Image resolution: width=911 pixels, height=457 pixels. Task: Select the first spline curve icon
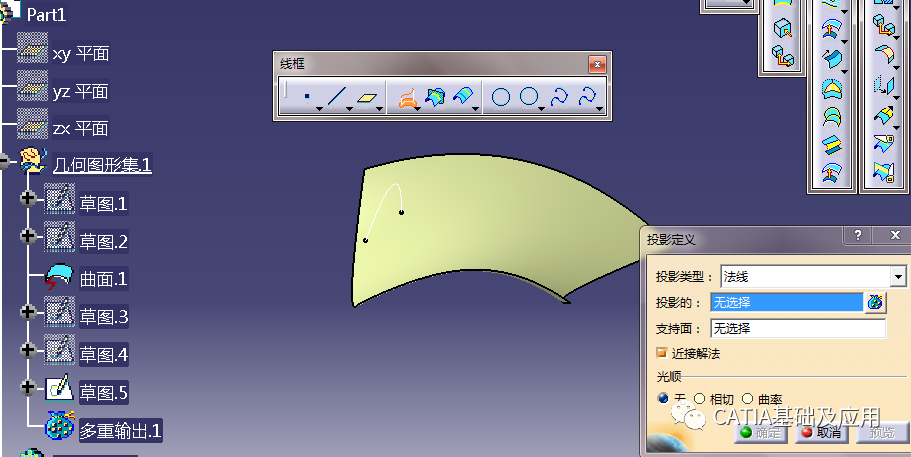[x=559, y=96]
